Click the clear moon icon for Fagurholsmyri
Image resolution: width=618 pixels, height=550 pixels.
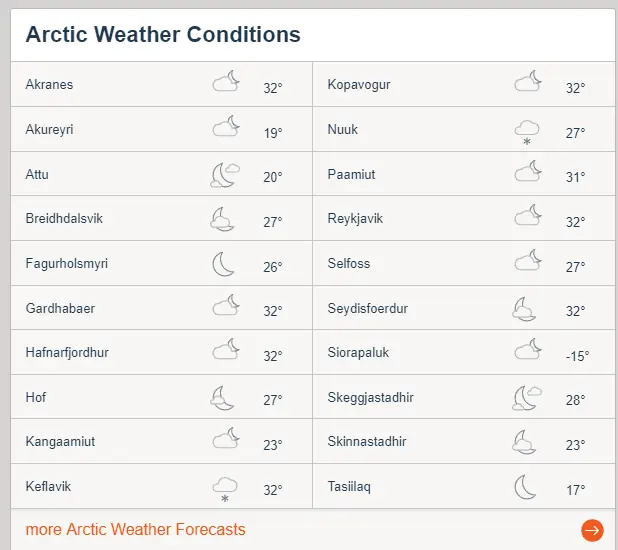[x=224, y=264]
